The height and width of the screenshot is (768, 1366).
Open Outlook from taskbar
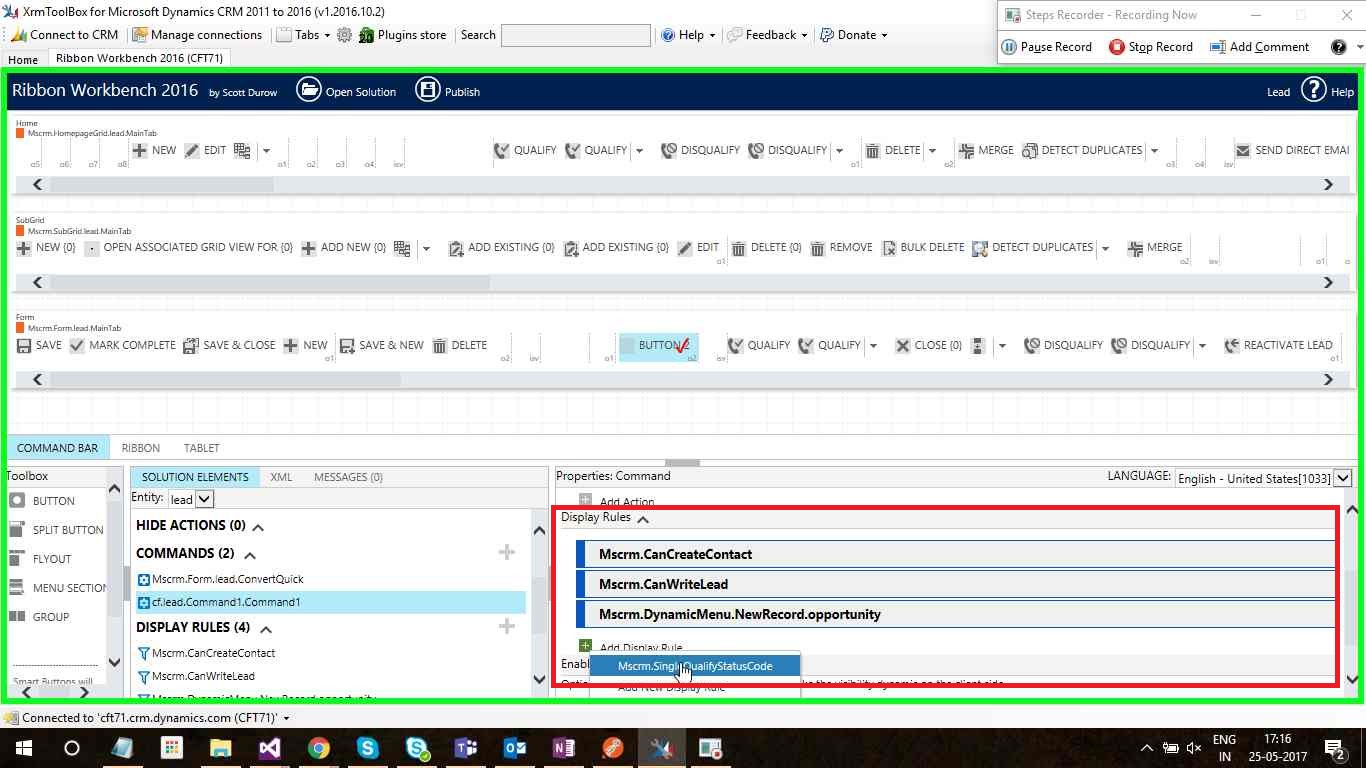click(x=515, y=748)
